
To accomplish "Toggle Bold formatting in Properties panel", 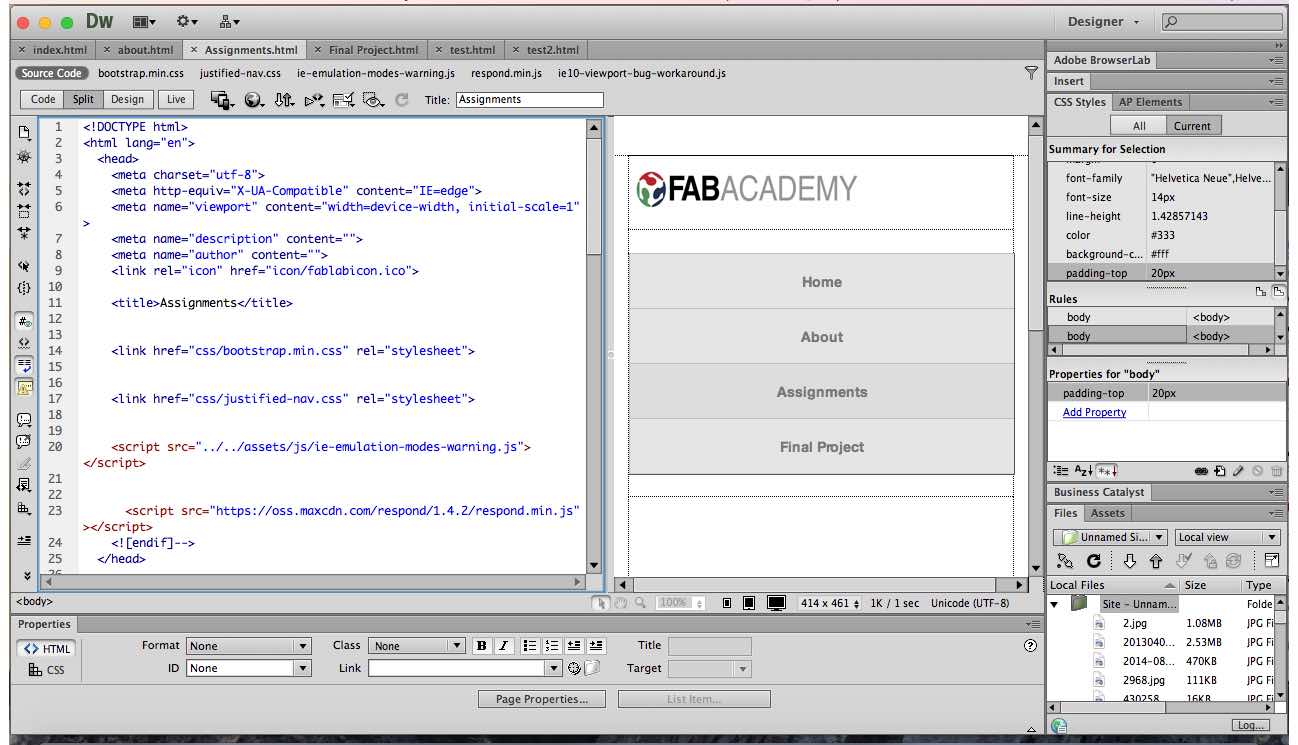I will tap(482, 646).
